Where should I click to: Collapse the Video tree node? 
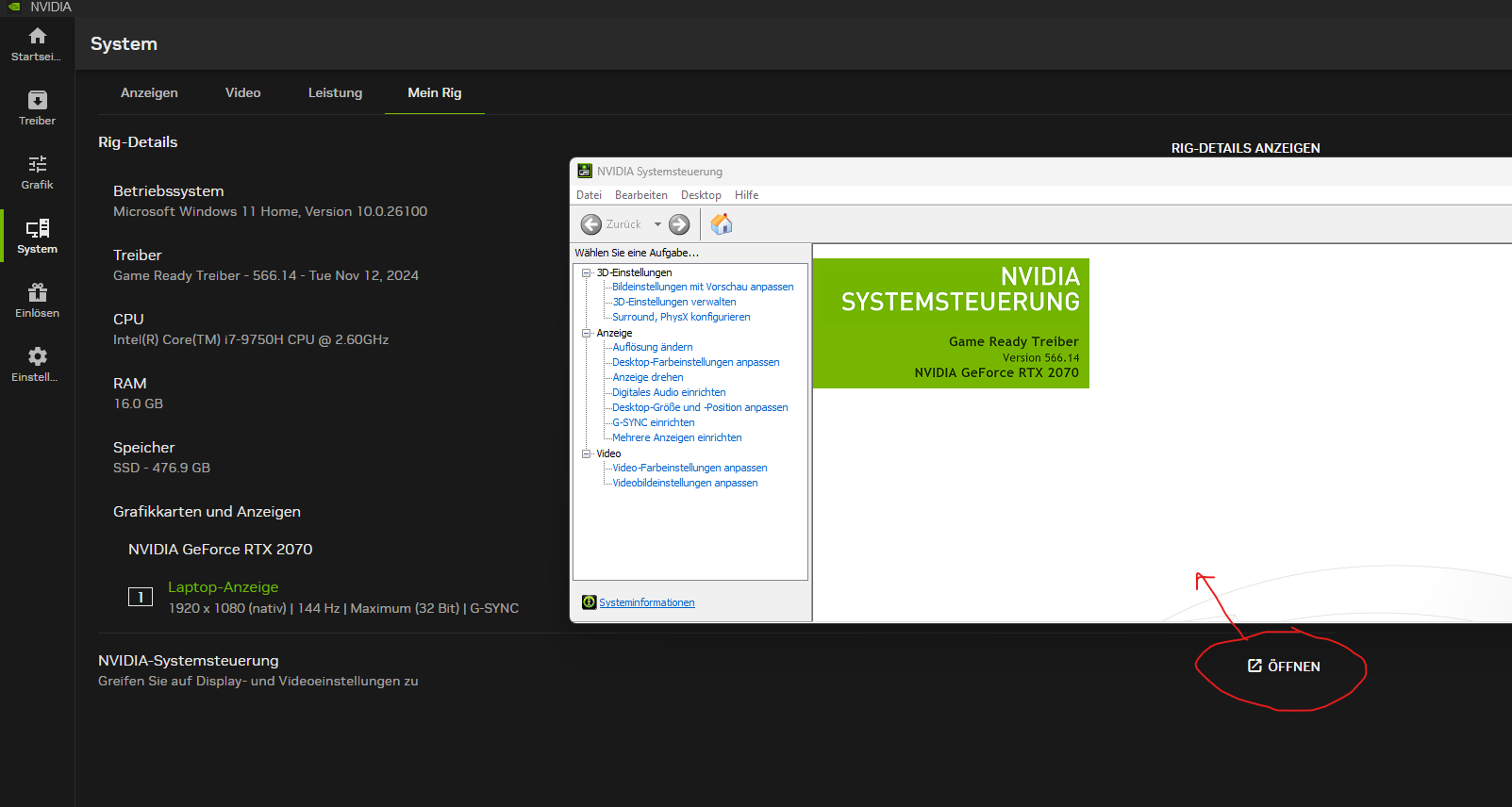(586, 453)
